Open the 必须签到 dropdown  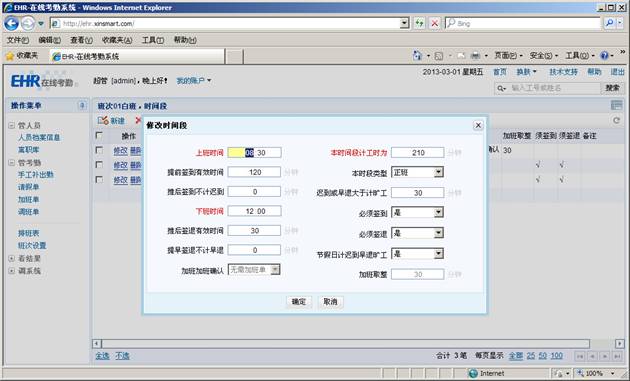(x=439, y=212)
